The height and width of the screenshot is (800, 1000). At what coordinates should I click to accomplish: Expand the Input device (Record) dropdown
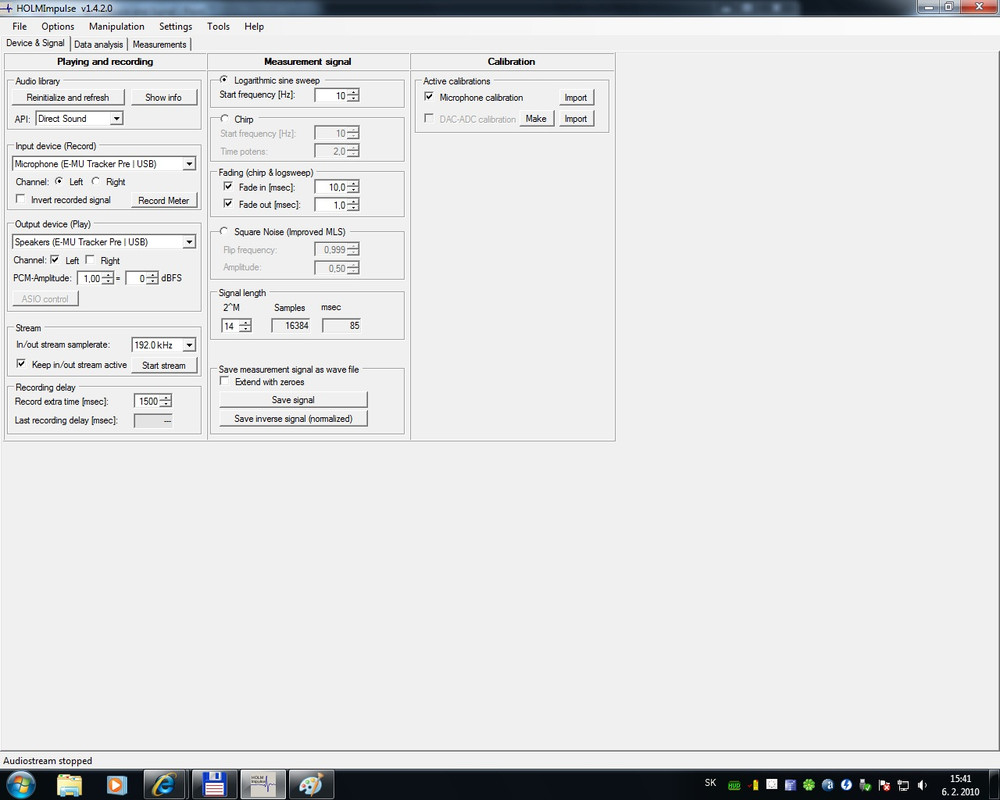click(189, 164)
